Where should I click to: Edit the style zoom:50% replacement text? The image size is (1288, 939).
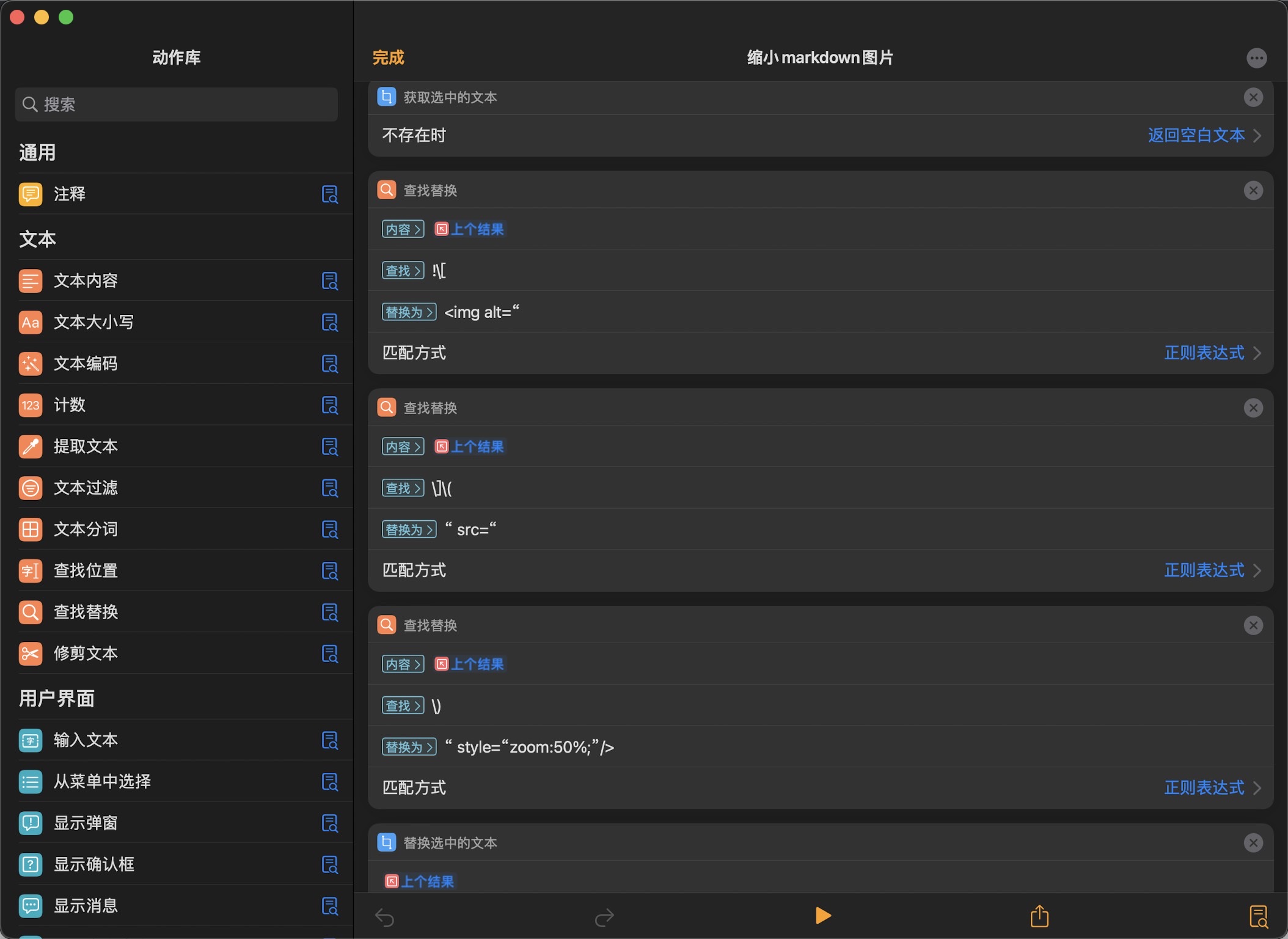[x=529, y=747]
